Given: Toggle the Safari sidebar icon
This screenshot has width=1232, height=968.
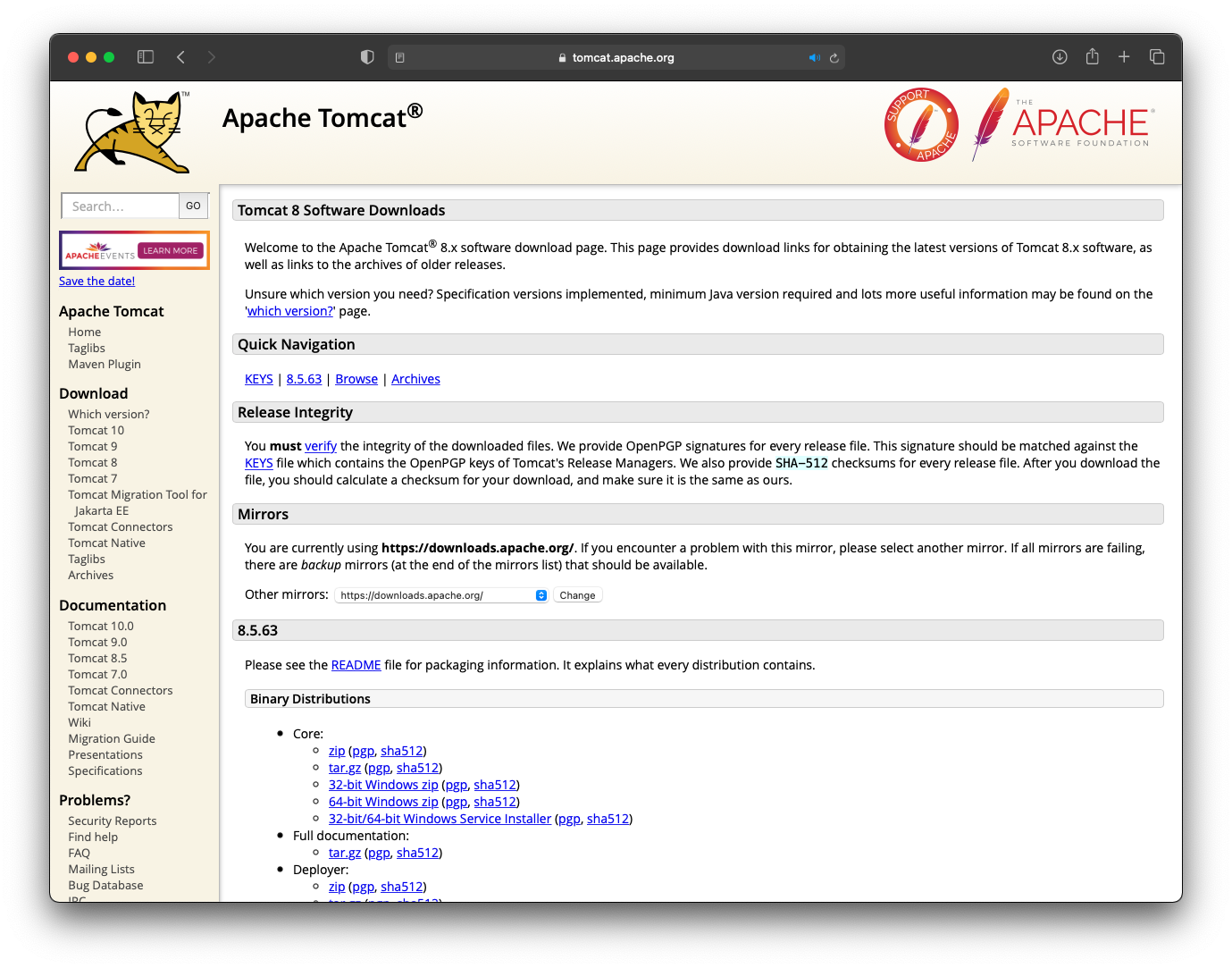Looking at the screenshot, I should point(146,57).
